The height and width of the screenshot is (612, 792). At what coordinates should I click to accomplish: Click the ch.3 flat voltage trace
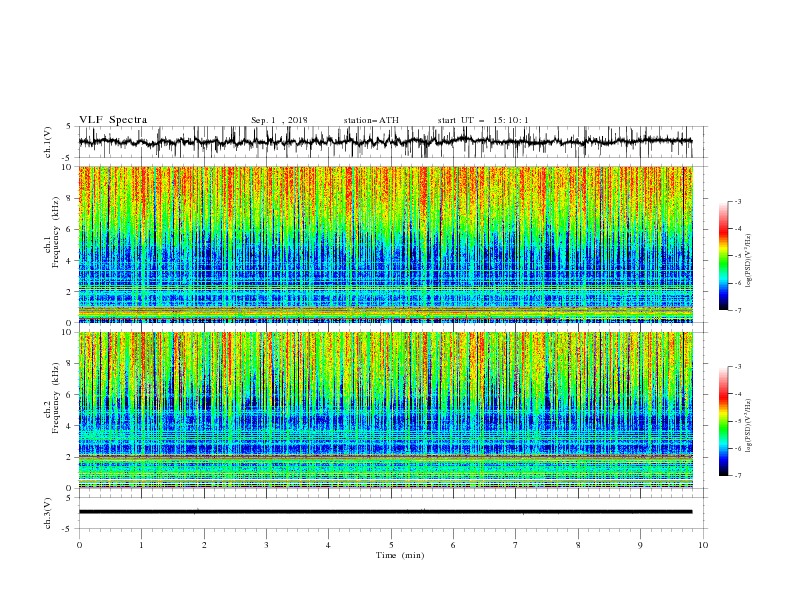pos(385,512)
